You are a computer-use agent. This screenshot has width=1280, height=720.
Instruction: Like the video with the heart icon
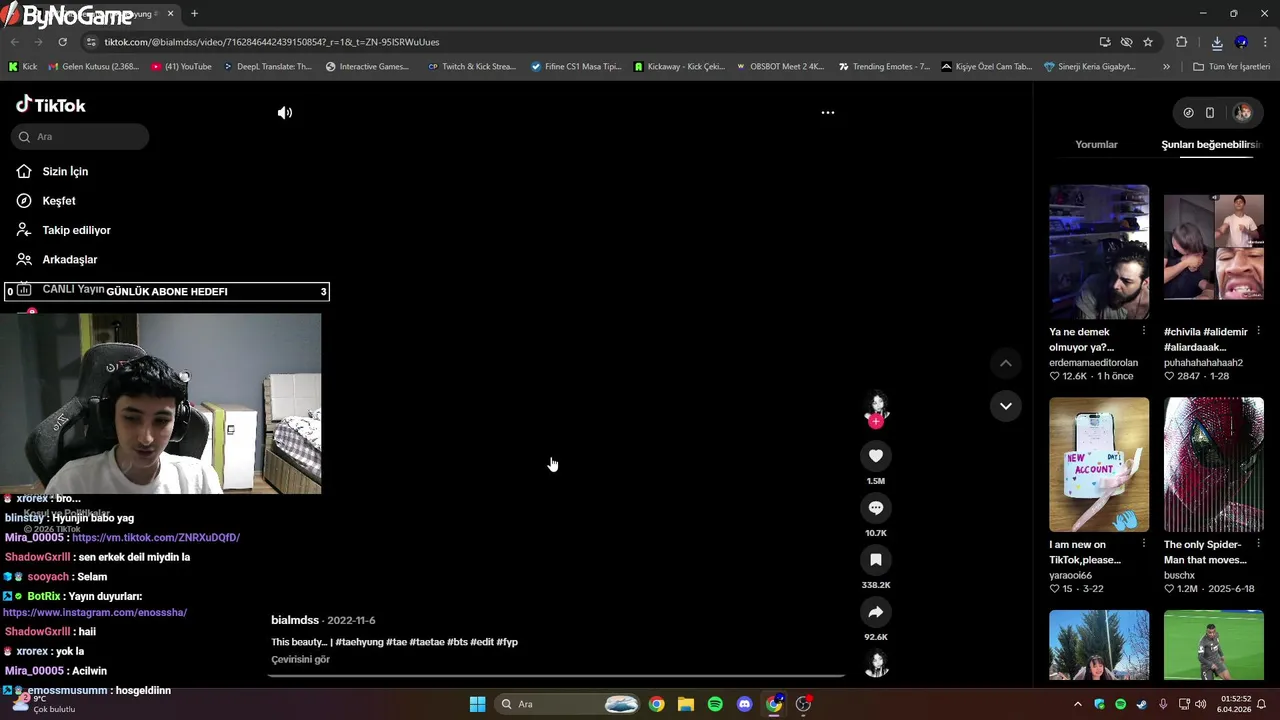tap(876, 456)
